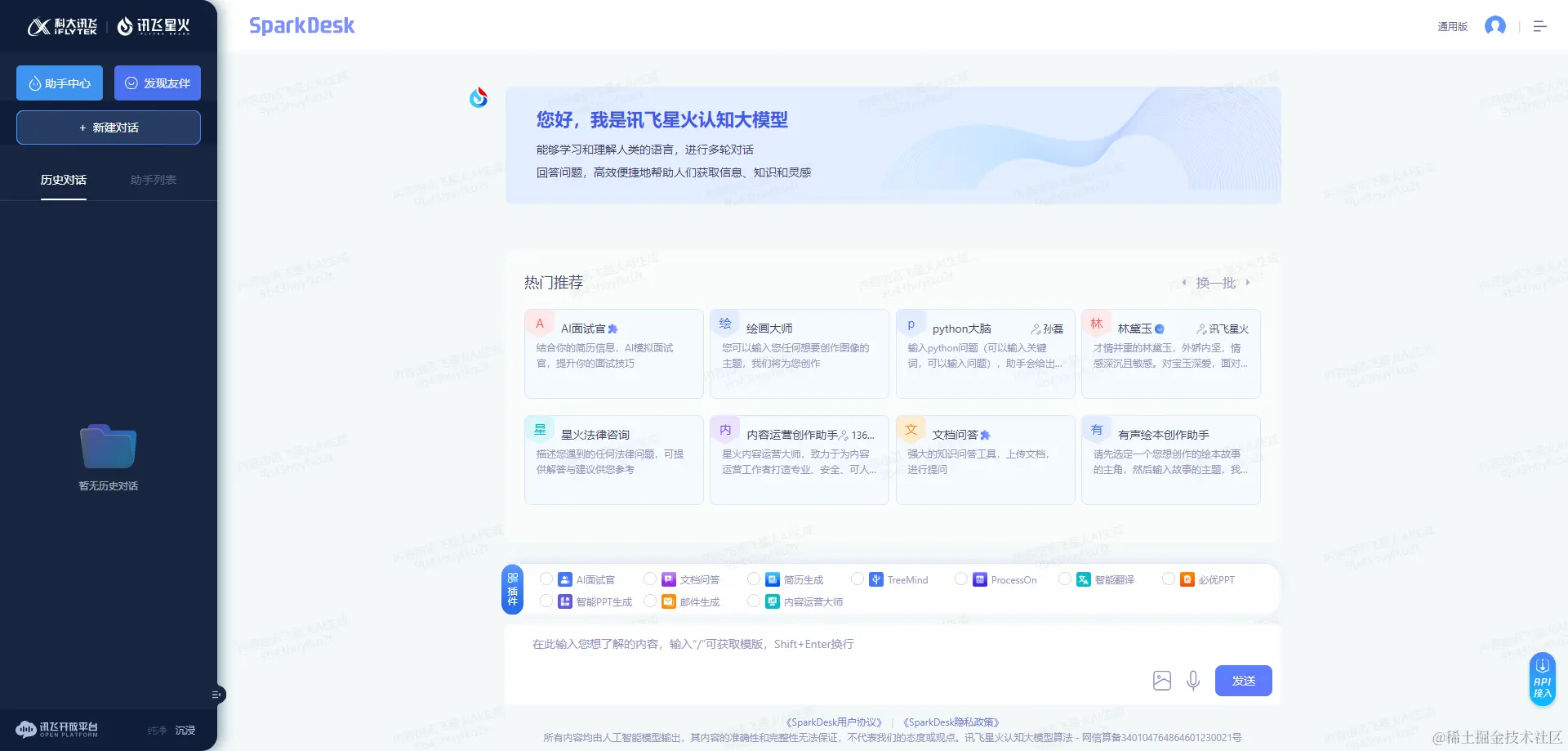Switch to 沉浸 display mode
1568x751 pixels.
[185, 731]
